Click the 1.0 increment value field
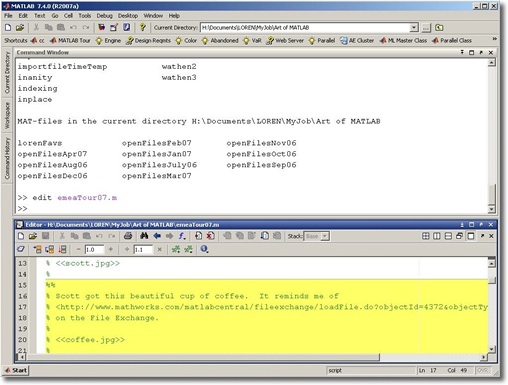Screen dimensions: 508x385 pos(94,249)
